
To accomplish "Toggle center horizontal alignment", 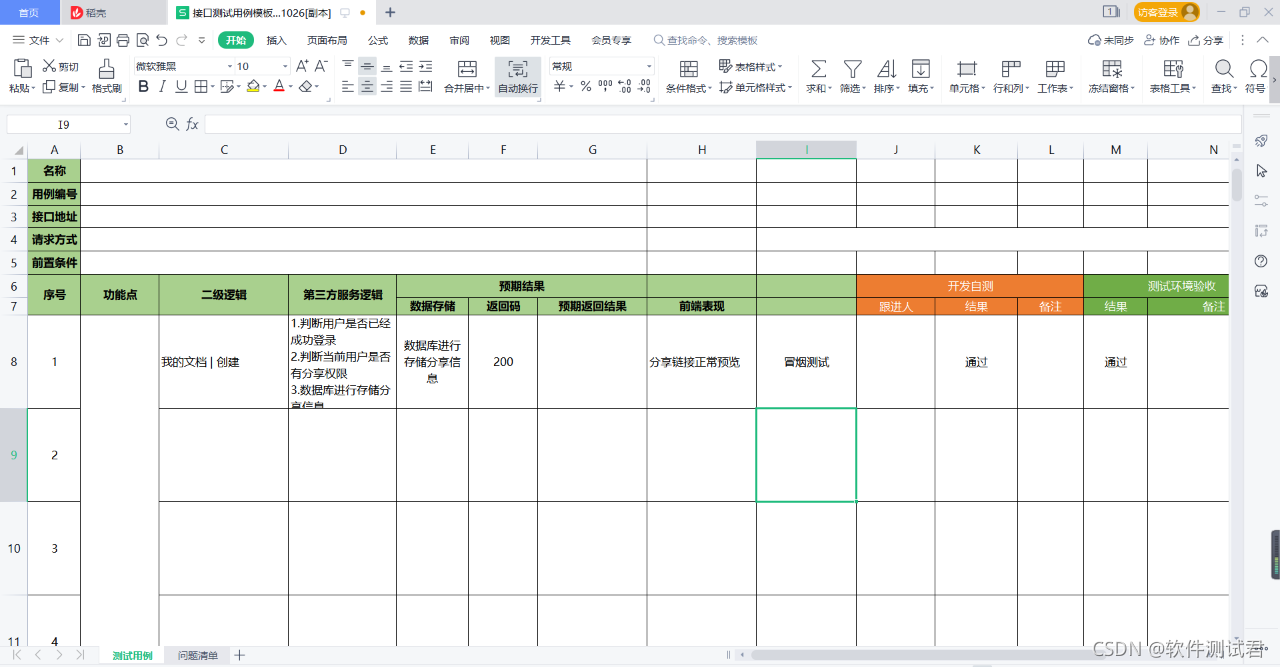I will tap(367, 87).
